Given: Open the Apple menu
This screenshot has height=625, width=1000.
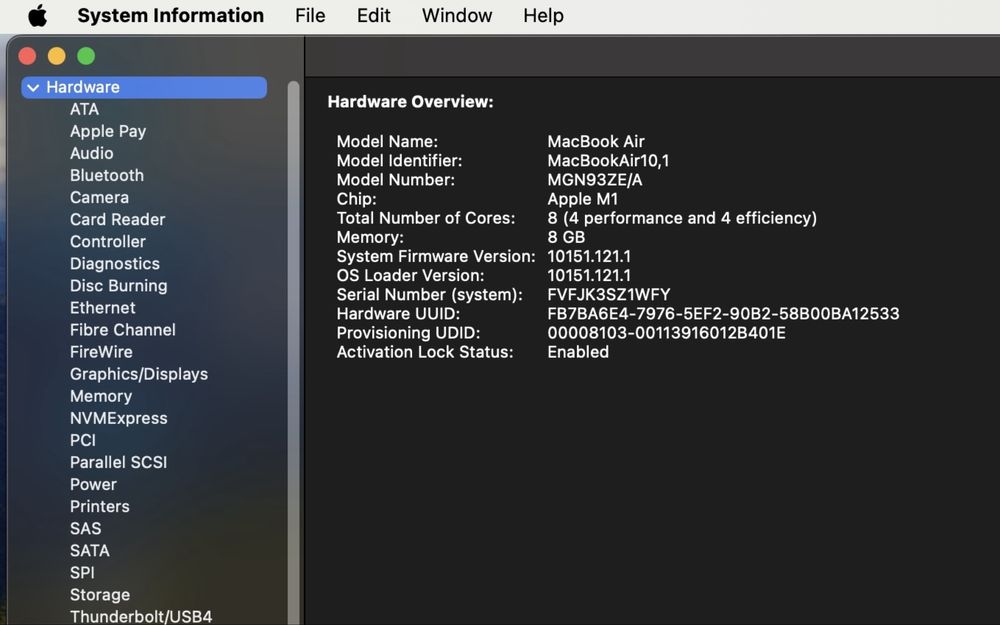Looking at the screenshot, I should pos(38,15).
